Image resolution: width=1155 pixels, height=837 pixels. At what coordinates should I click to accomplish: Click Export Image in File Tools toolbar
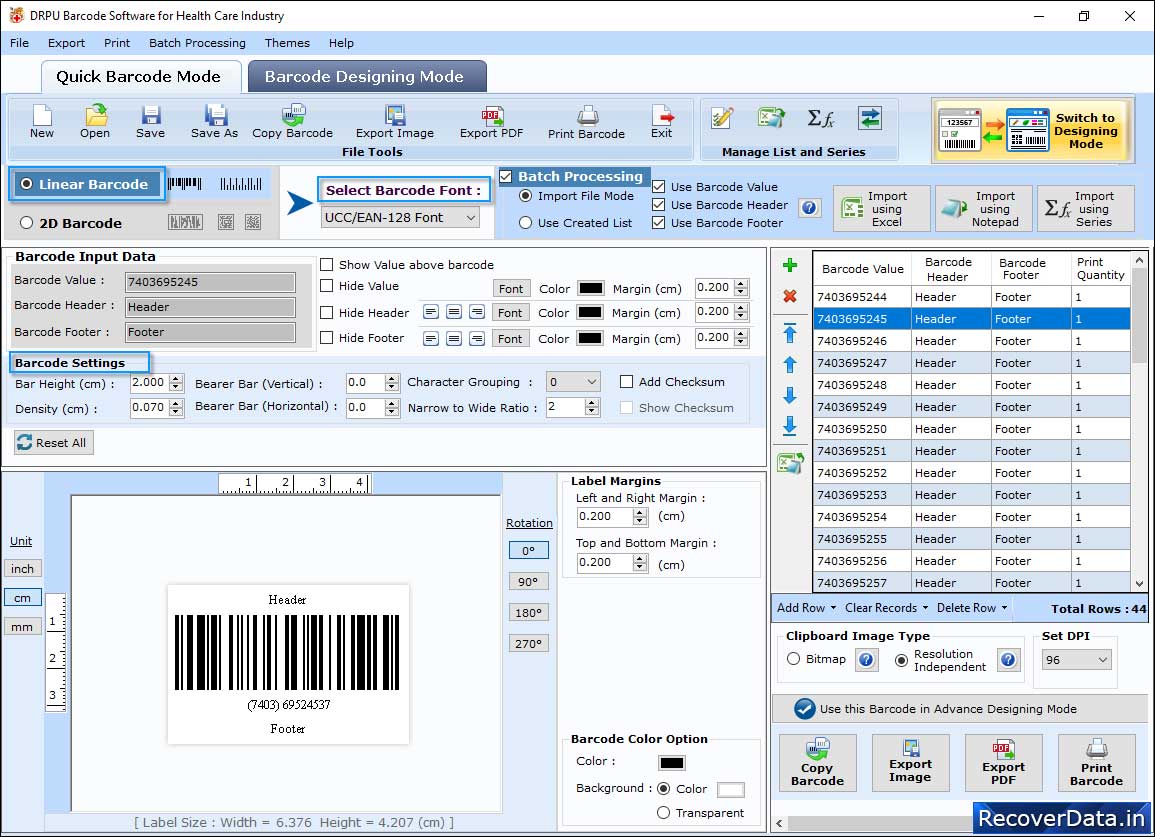(x=395, y=122)
